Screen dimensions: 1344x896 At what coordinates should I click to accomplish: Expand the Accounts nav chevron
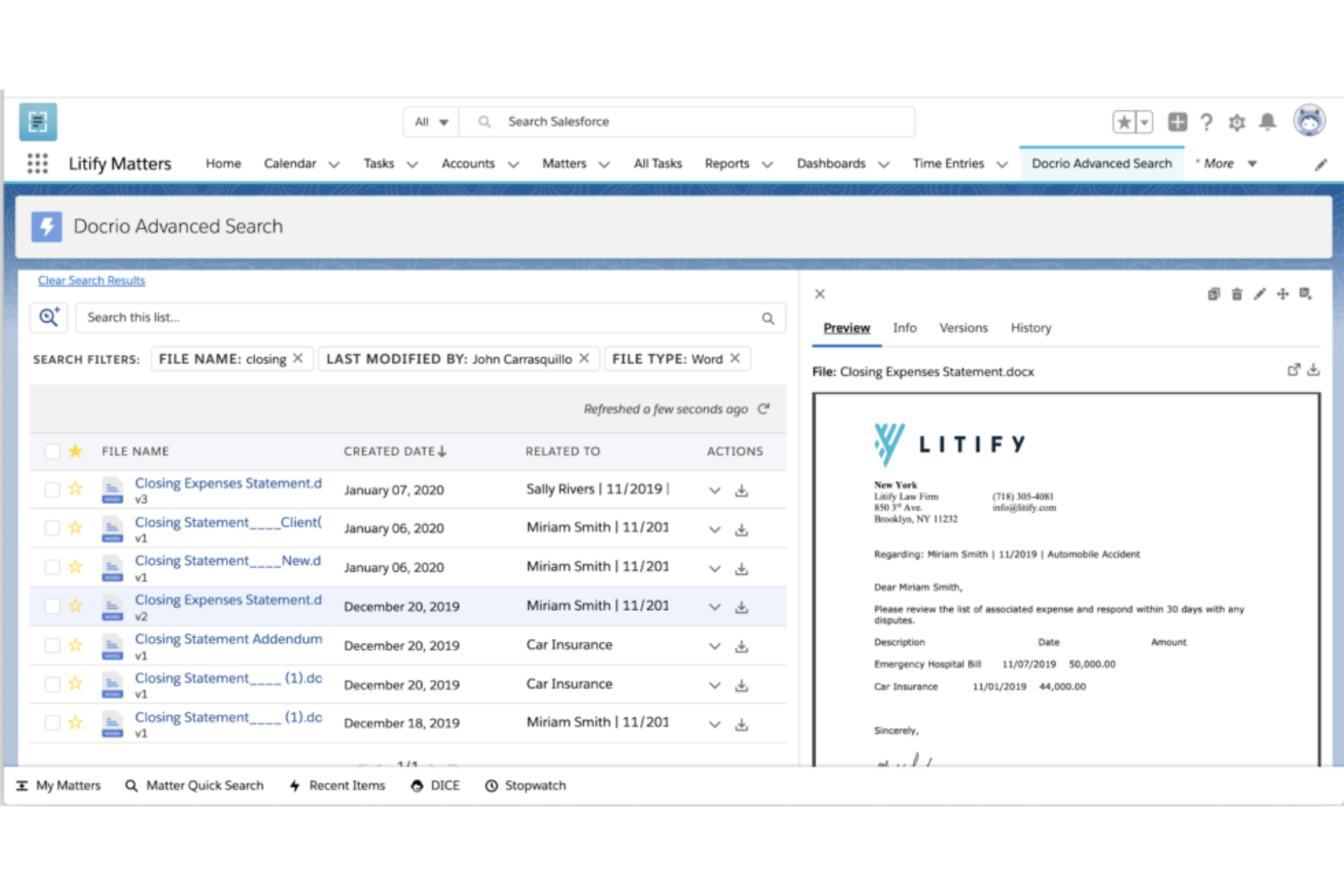tap(513, 164)
